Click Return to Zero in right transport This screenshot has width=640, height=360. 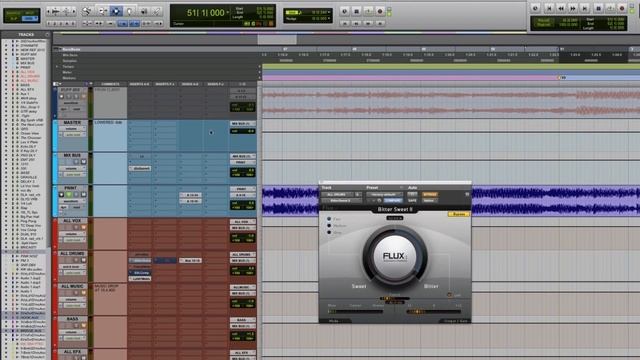549,8
